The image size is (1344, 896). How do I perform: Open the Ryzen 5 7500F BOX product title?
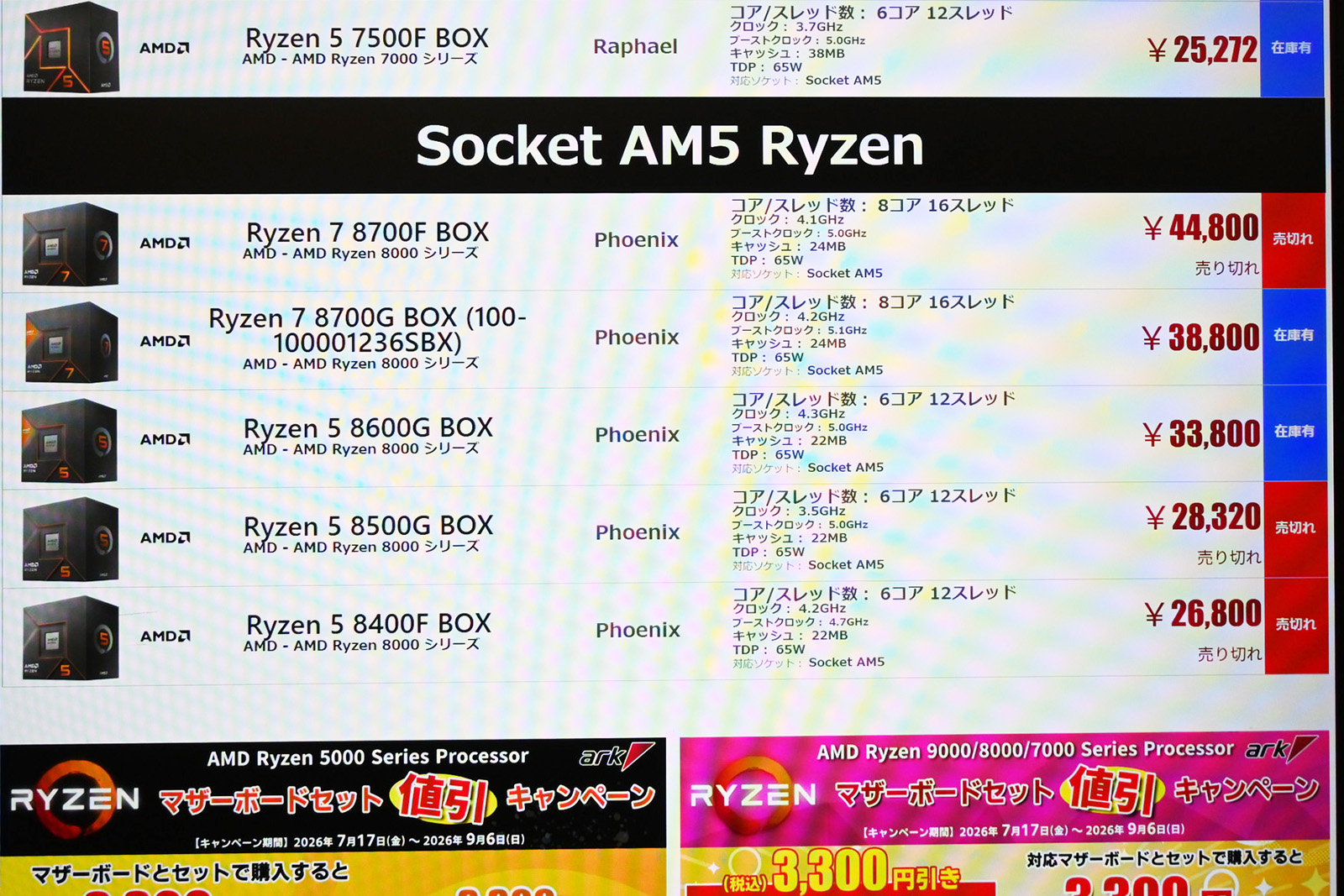coord(367,38)
